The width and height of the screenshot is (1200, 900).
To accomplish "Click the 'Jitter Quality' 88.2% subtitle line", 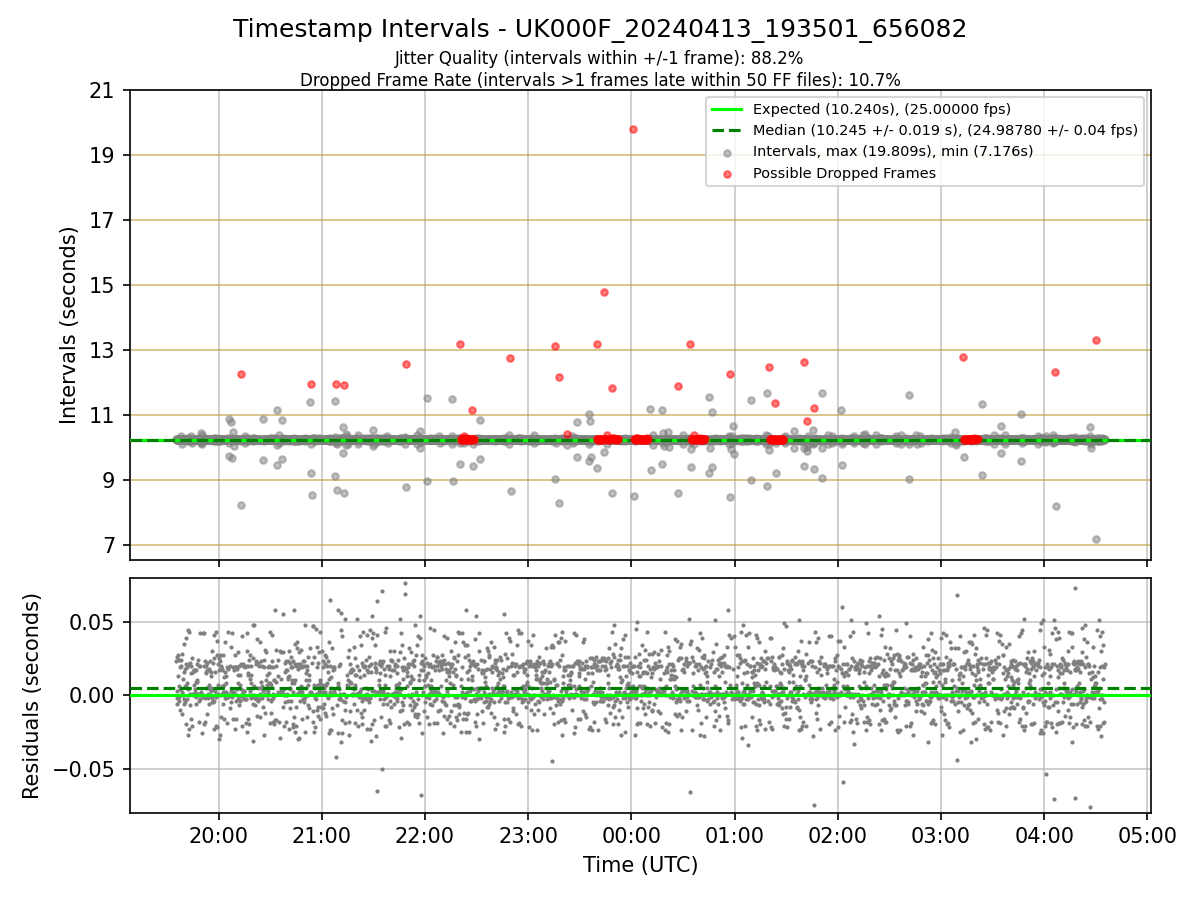I will (x=599, y=58).
